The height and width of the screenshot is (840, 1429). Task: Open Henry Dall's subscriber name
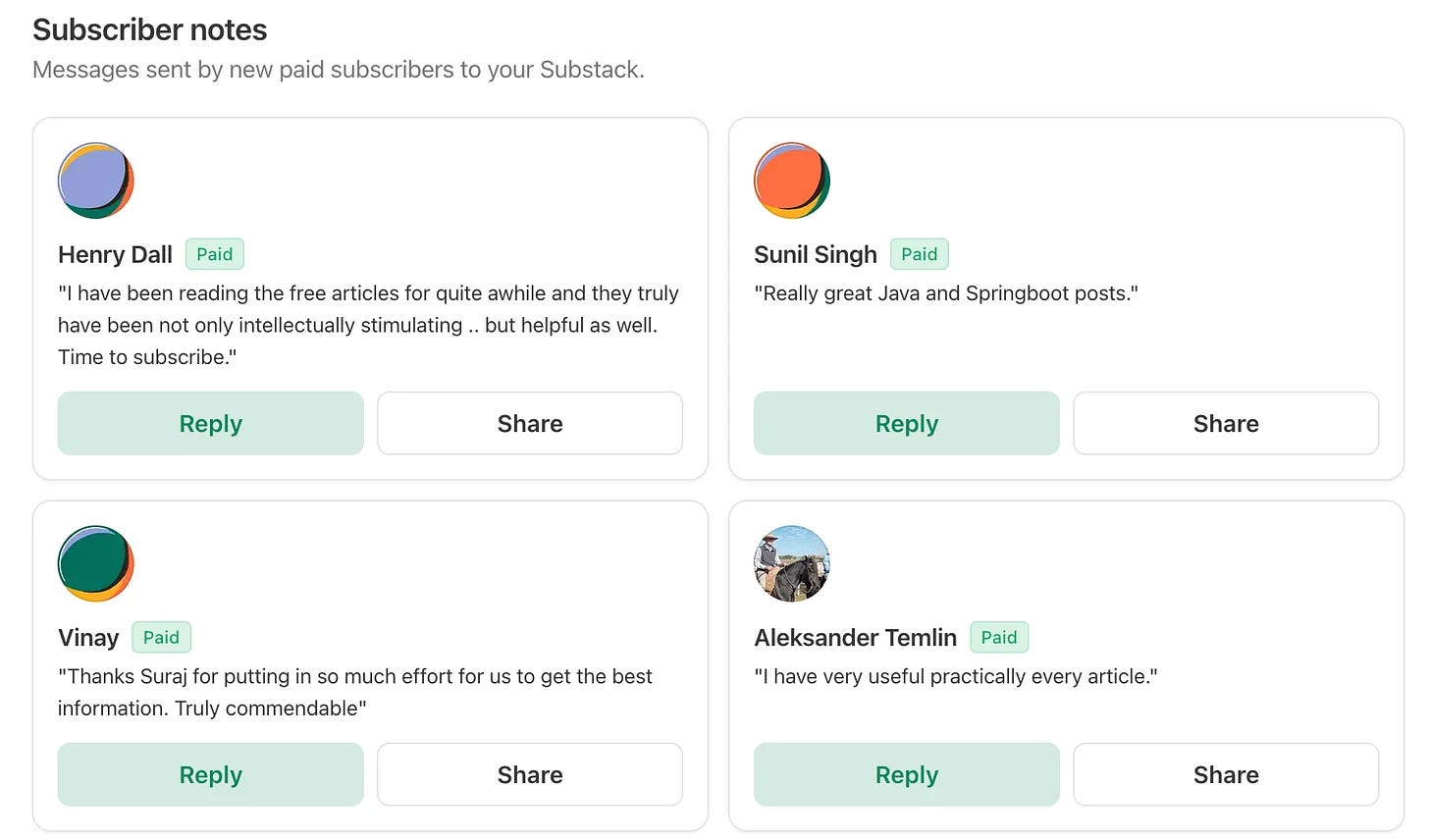click(115, 255)
